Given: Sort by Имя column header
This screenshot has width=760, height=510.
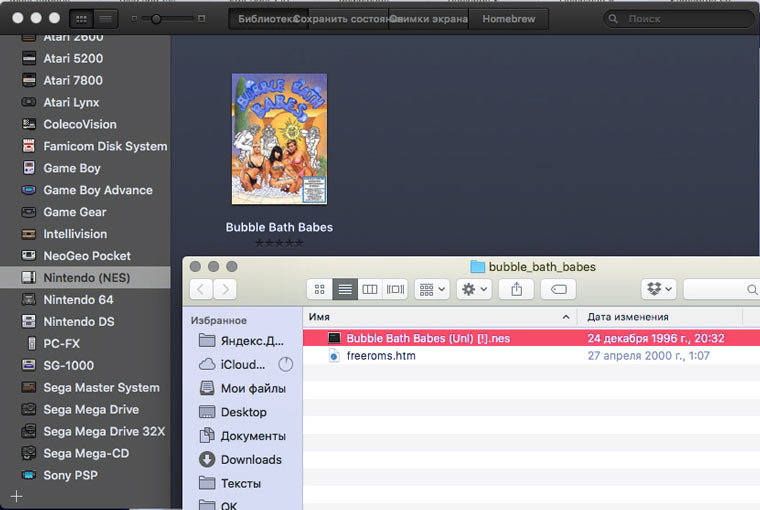Looking at the screenshot, I should [x=440, y=317].
